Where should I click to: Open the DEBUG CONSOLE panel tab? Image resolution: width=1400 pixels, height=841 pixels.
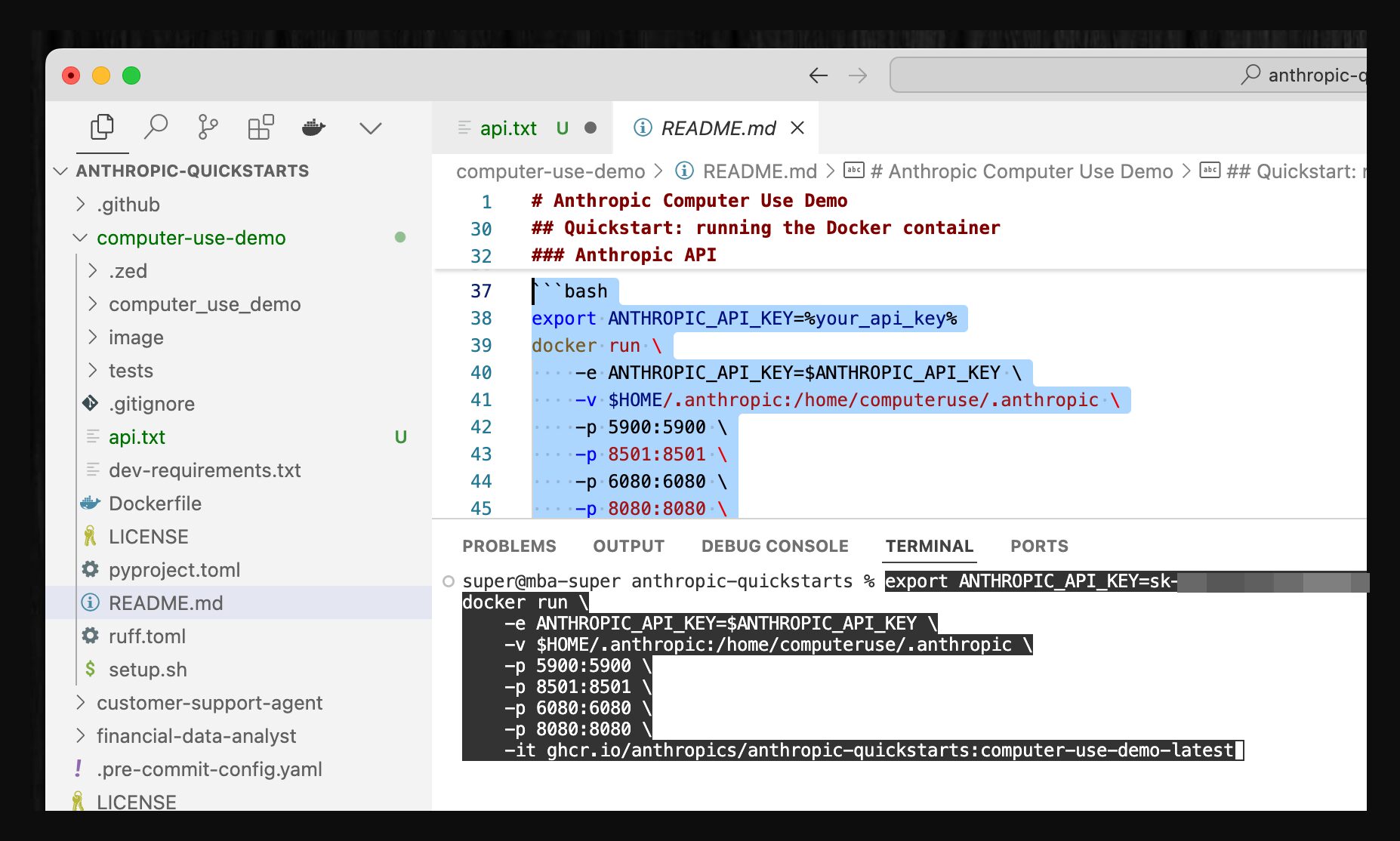coord(775,546)
